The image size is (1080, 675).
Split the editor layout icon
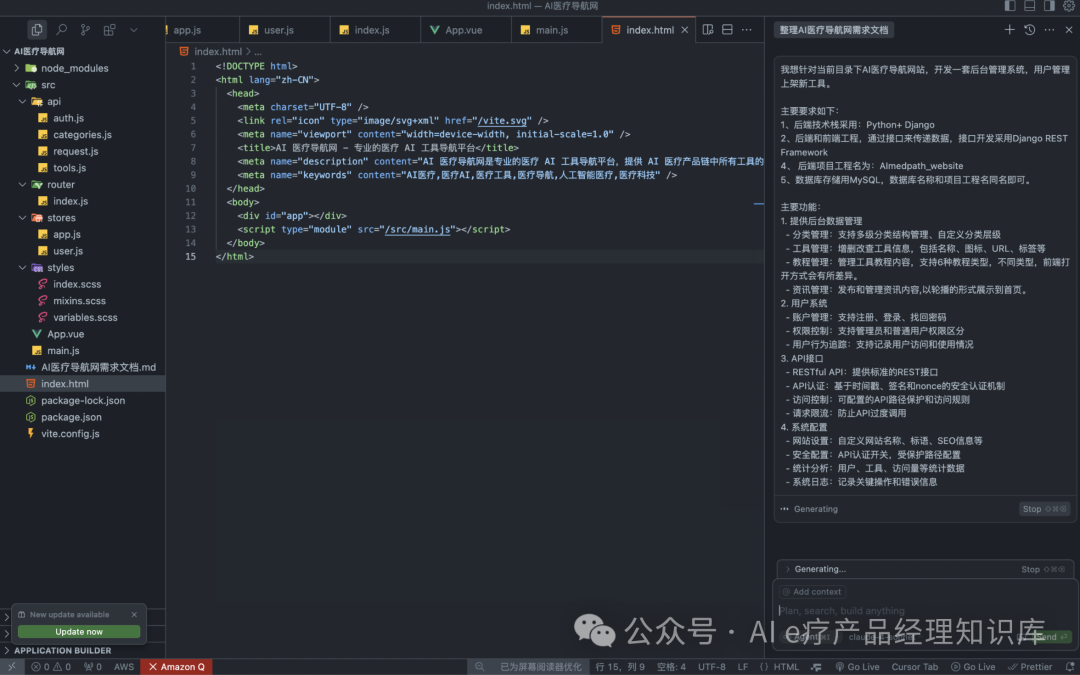[727, 30]
